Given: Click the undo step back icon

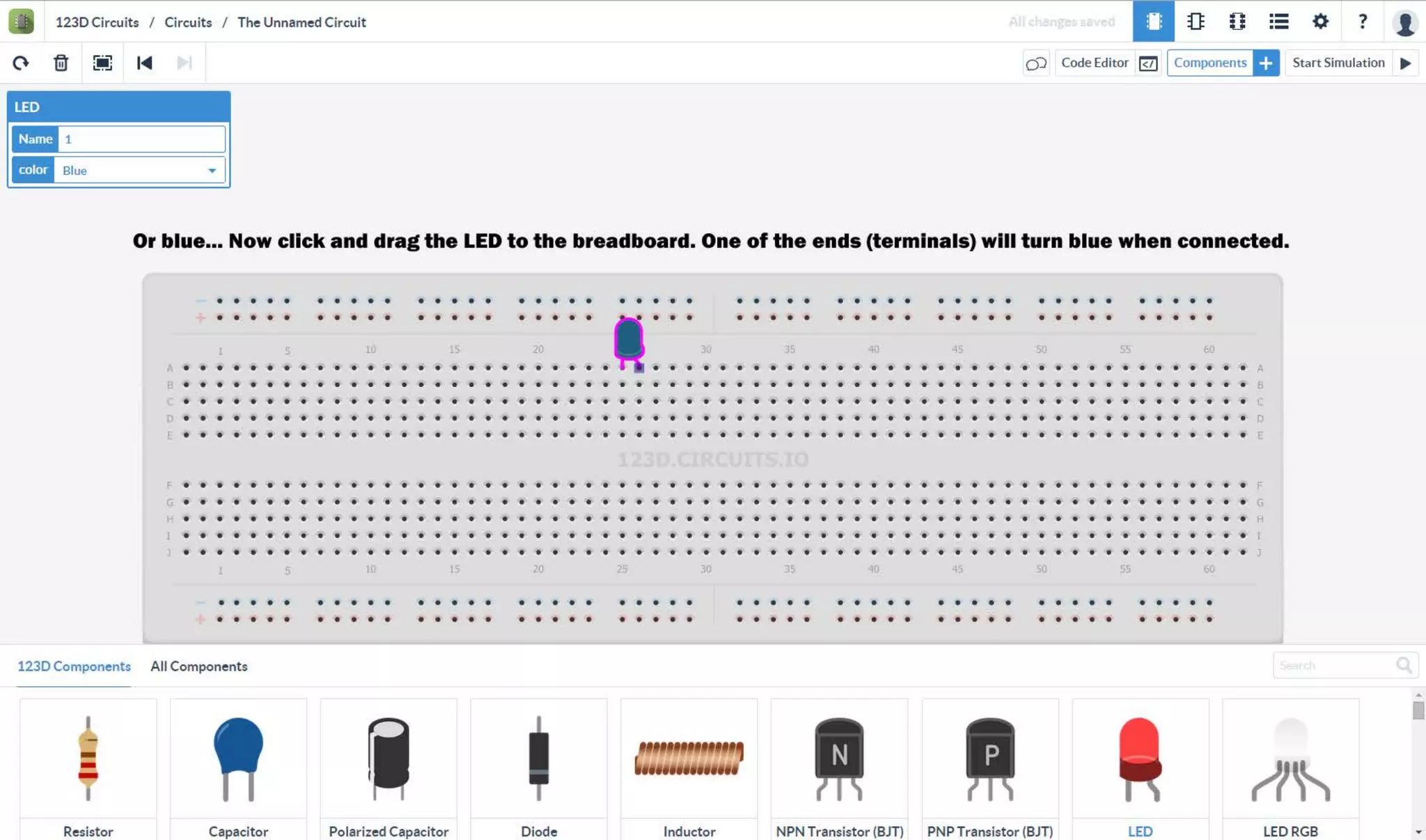Looking at the screenshot, I should 144,63.
